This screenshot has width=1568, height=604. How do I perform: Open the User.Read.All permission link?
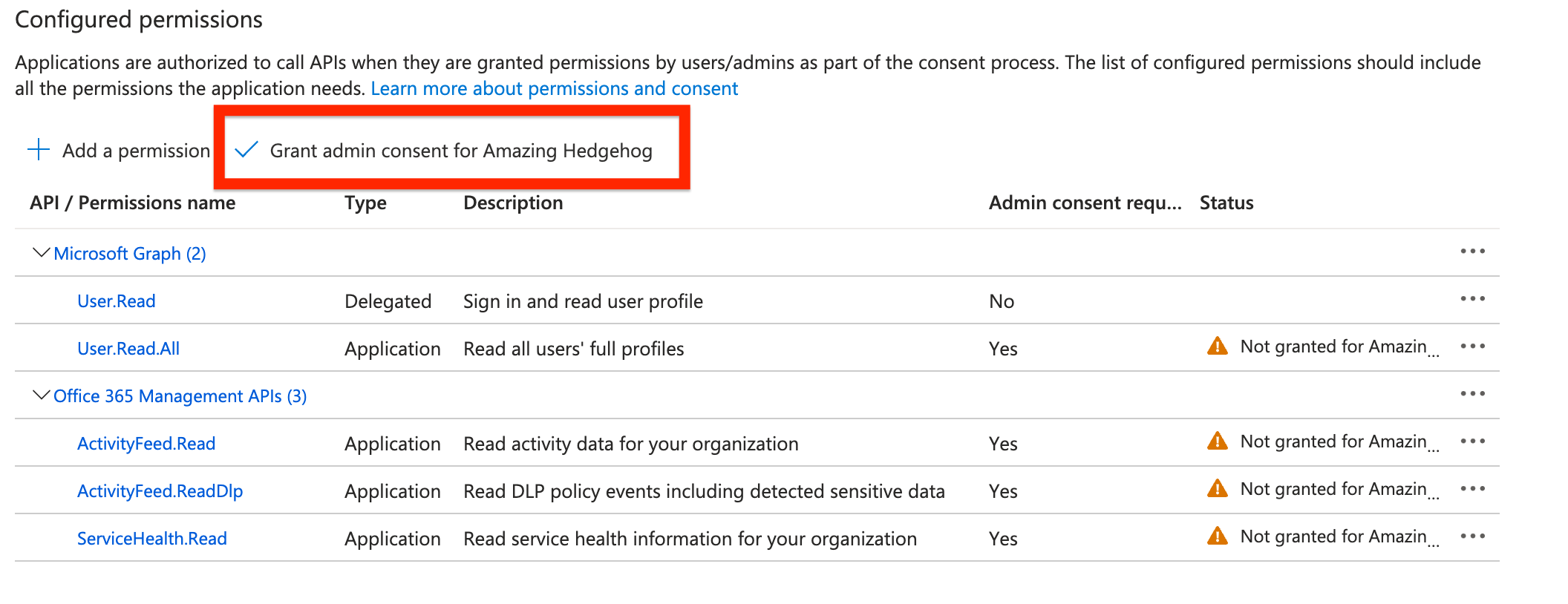[128, 349]
